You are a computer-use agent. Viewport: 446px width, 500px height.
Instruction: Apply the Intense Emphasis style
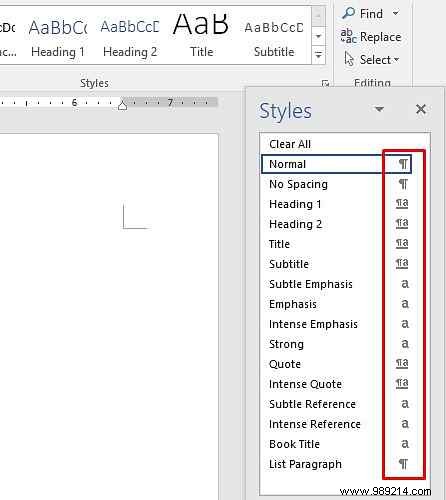pyautogui.click(x=336, y=324)
